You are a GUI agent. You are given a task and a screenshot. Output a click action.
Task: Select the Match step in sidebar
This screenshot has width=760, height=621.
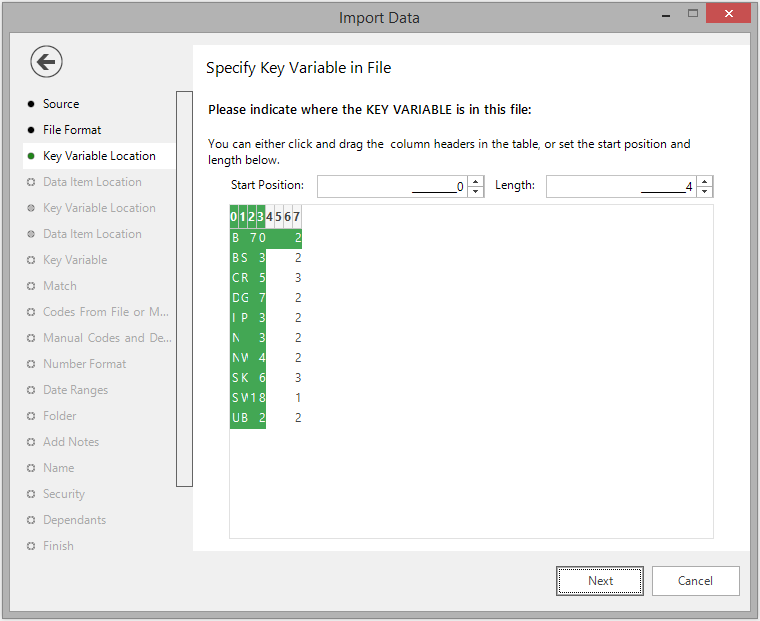click(60, 286)
